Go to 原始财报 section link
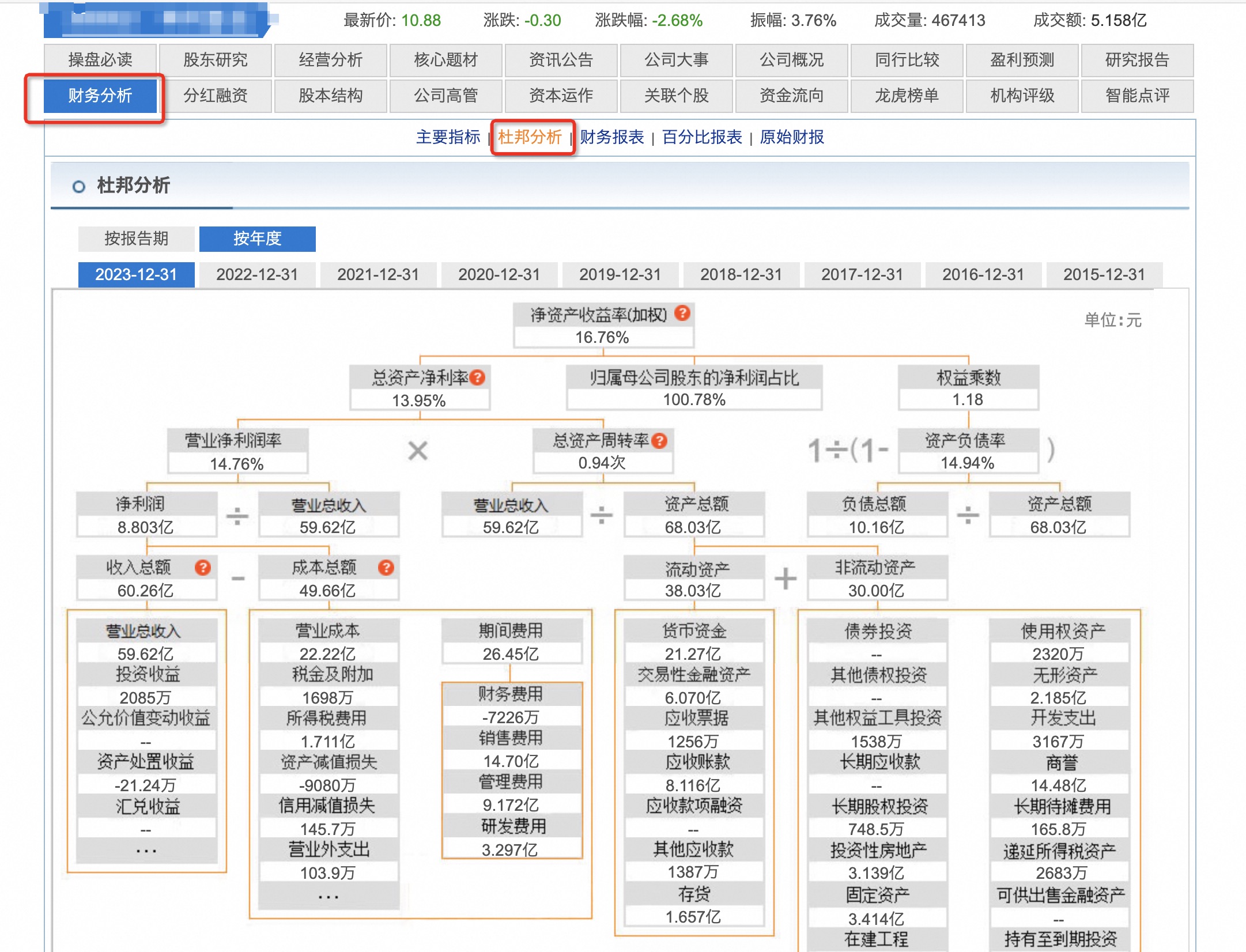 pyautogui.click(x=792, y=137)
